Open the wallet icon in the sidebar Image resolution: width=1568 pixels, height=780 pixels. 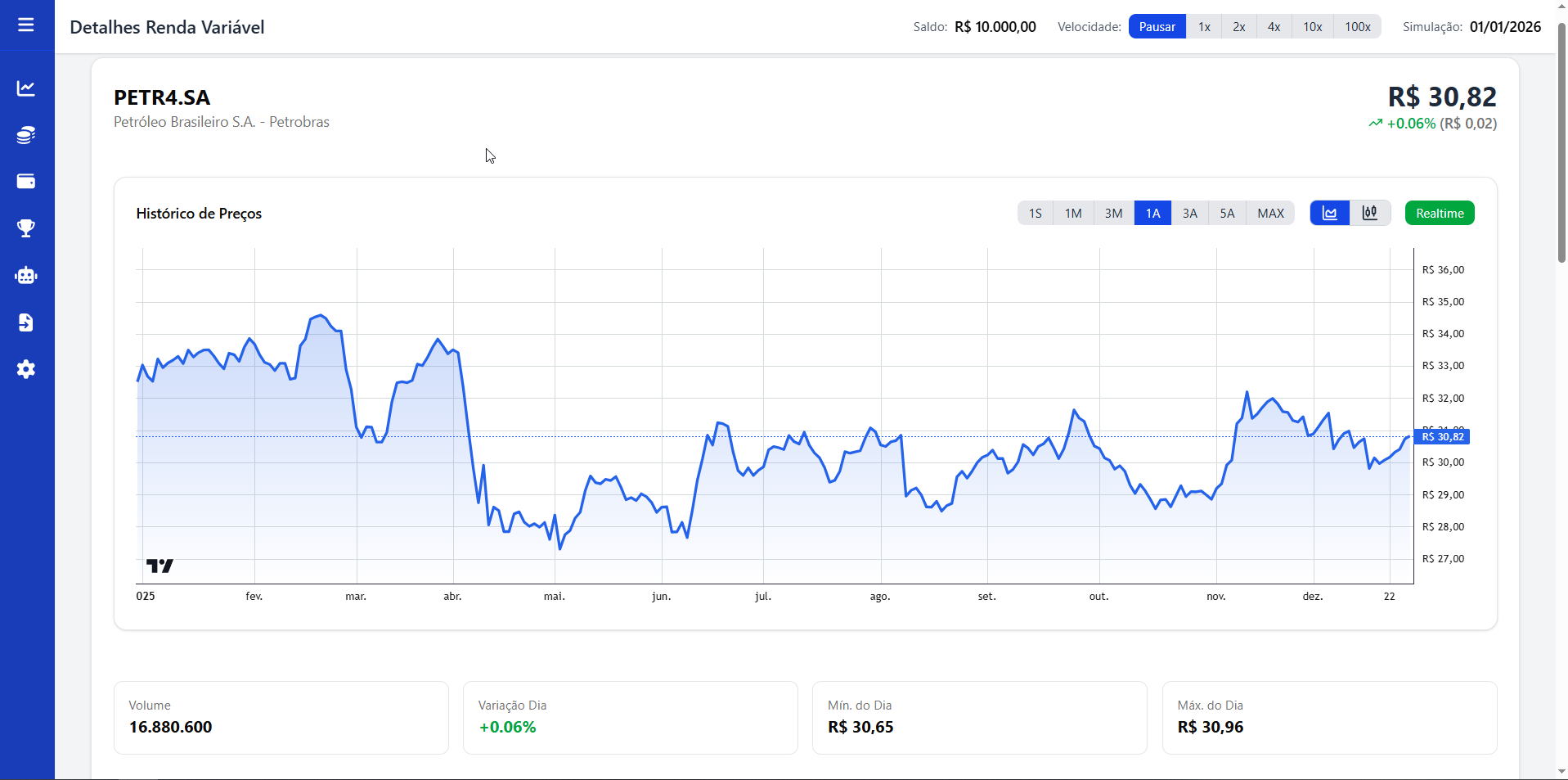pyautogui.click(x=26, y=182)
